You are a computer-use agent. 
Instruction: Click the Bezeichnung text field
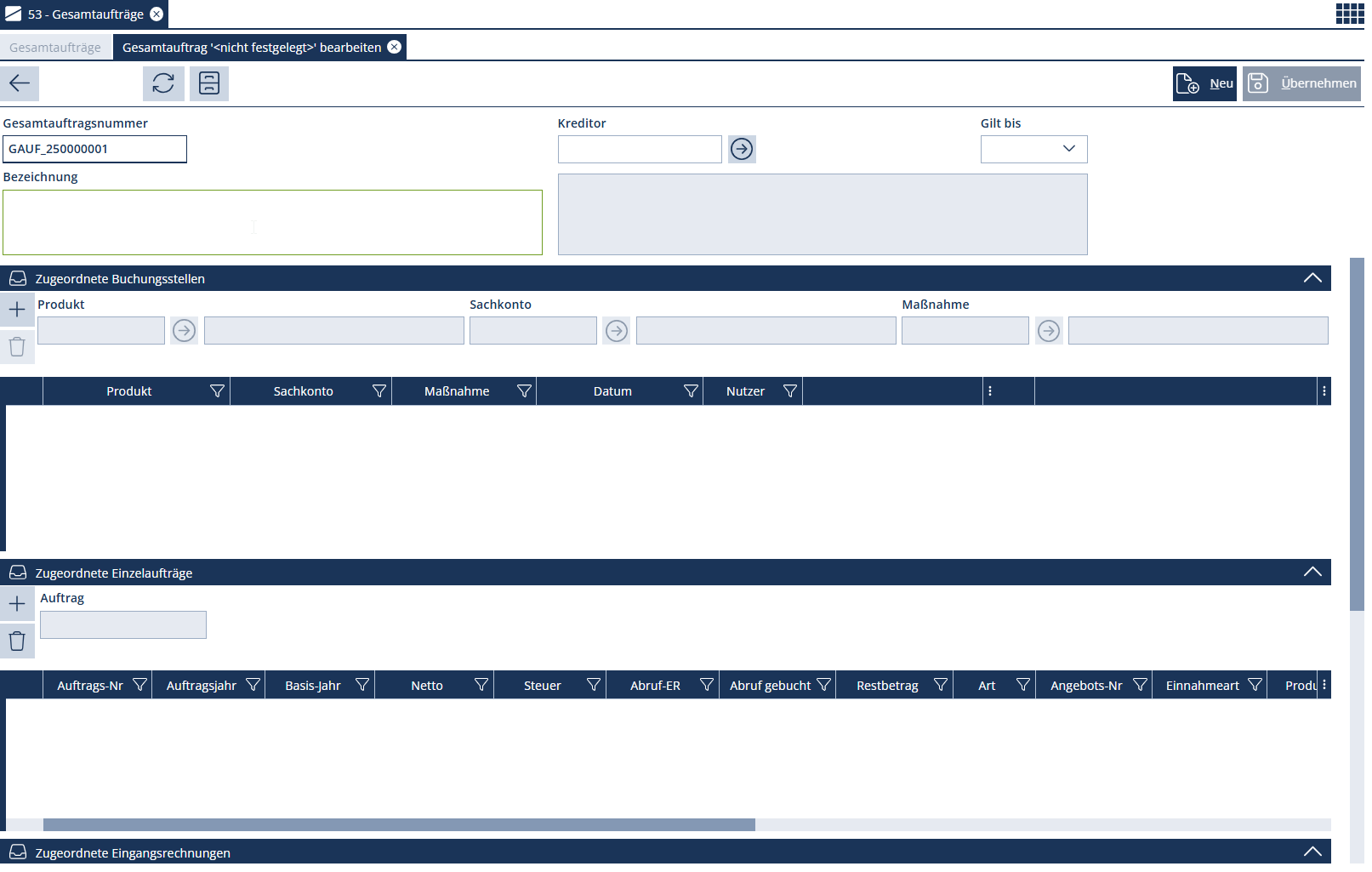[272, 223]
